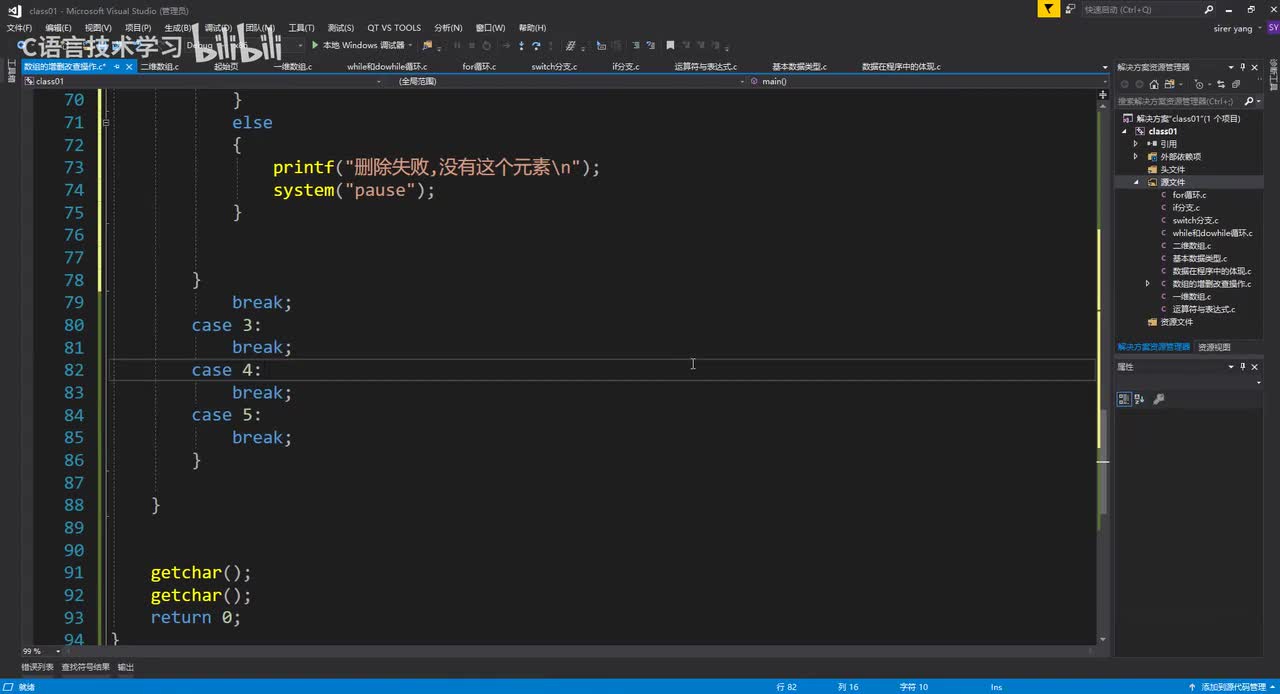Switch to the 基本数据类型.c editor tab
The height and width of the screenshot is (694, 1280).
click(799, 67)
